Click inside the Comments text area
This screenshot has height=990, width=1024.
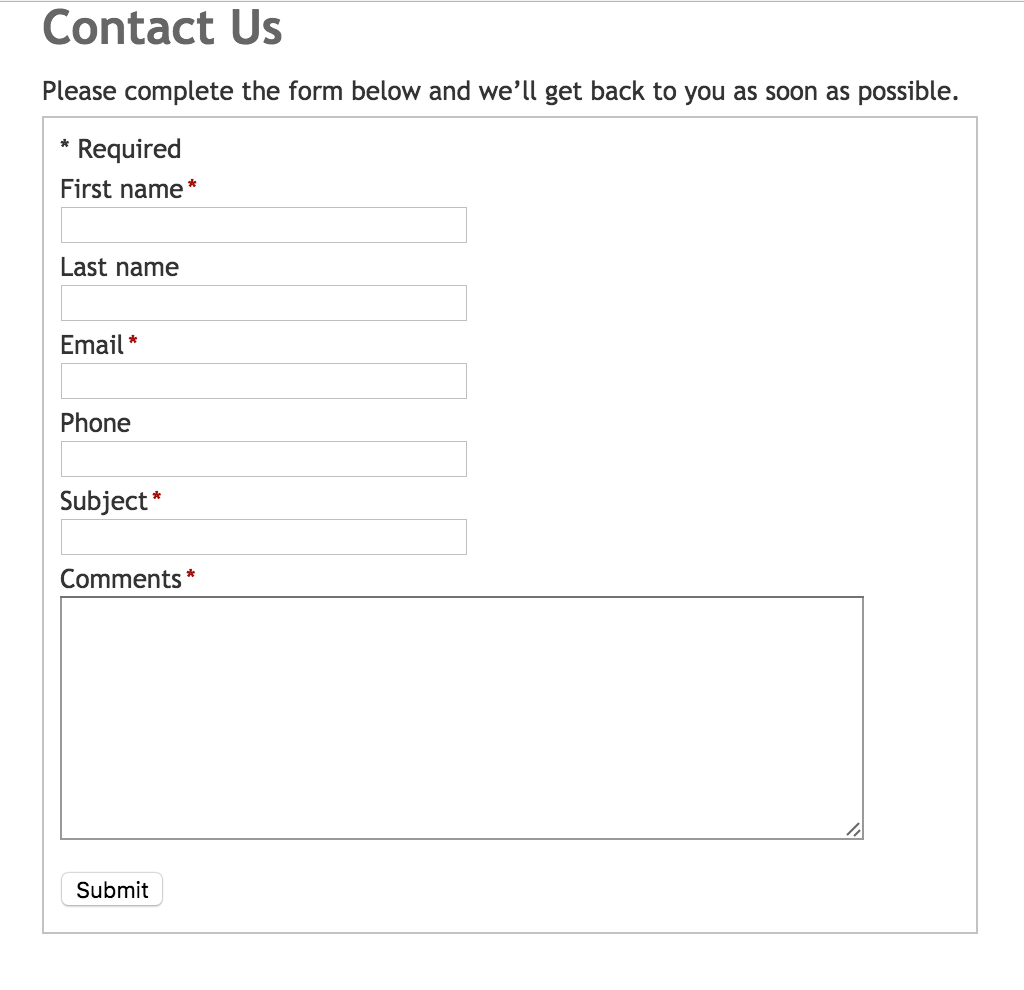click(x=460, y=715)
